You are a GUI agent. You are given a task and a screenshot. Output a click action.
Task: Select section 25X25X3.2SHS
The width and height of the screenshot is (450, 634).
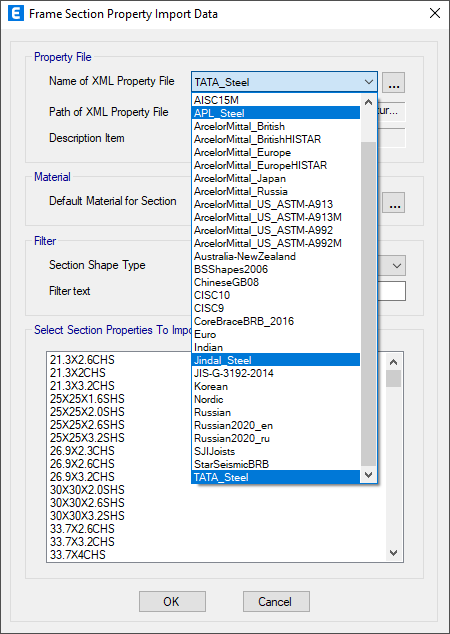87,437
